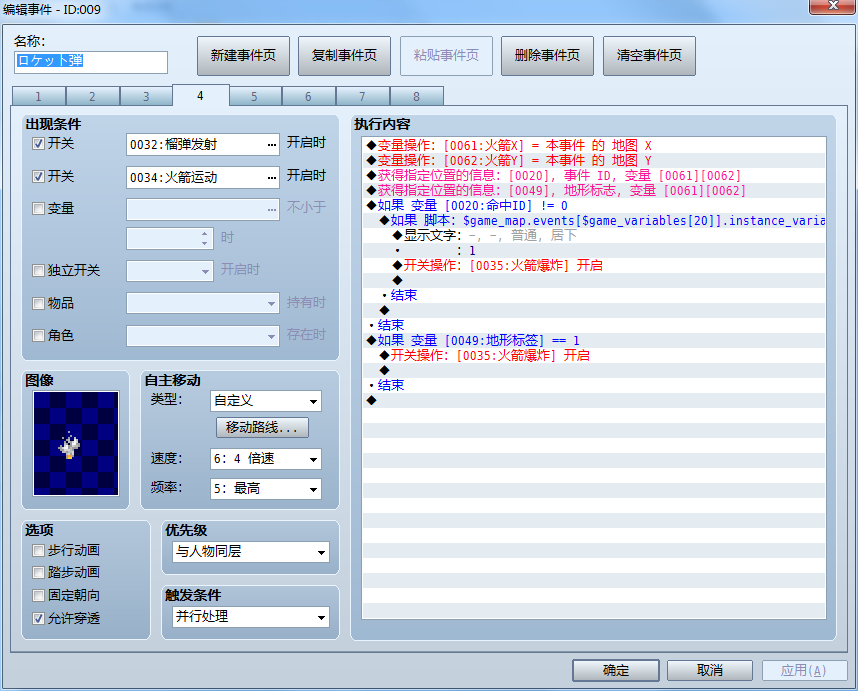This screenshot has height=691, width=858.
Task: Open the 物品 dropdown list
Action: 203,303
